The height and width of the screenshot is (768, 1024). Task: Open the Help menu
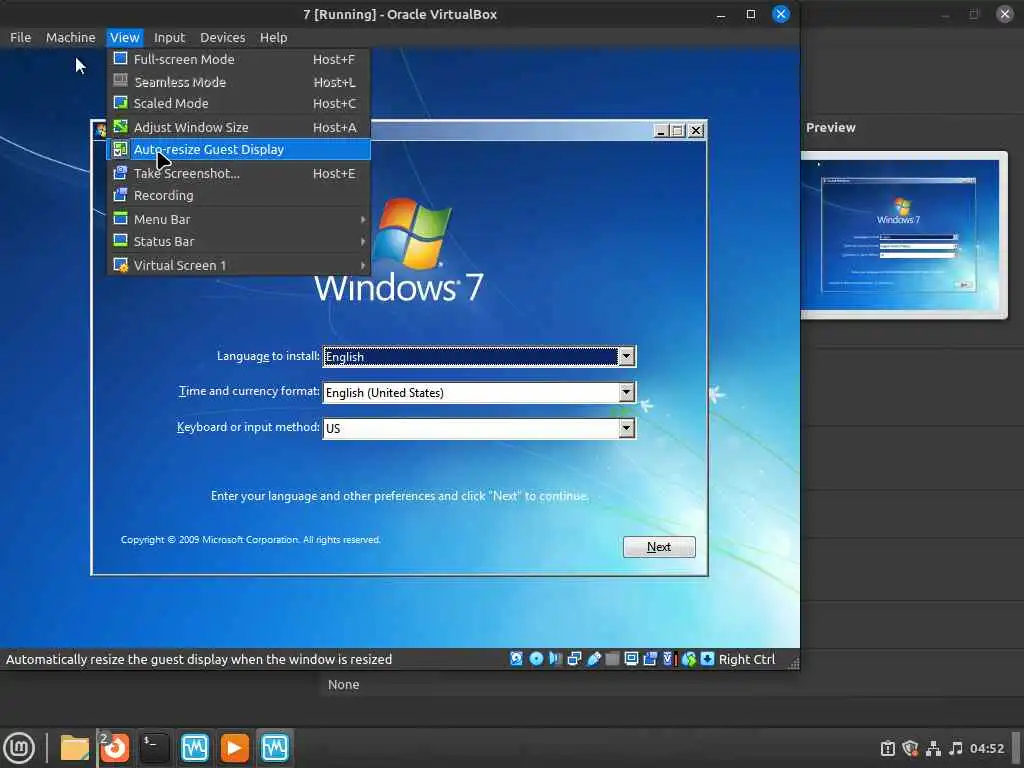(274, 37)
